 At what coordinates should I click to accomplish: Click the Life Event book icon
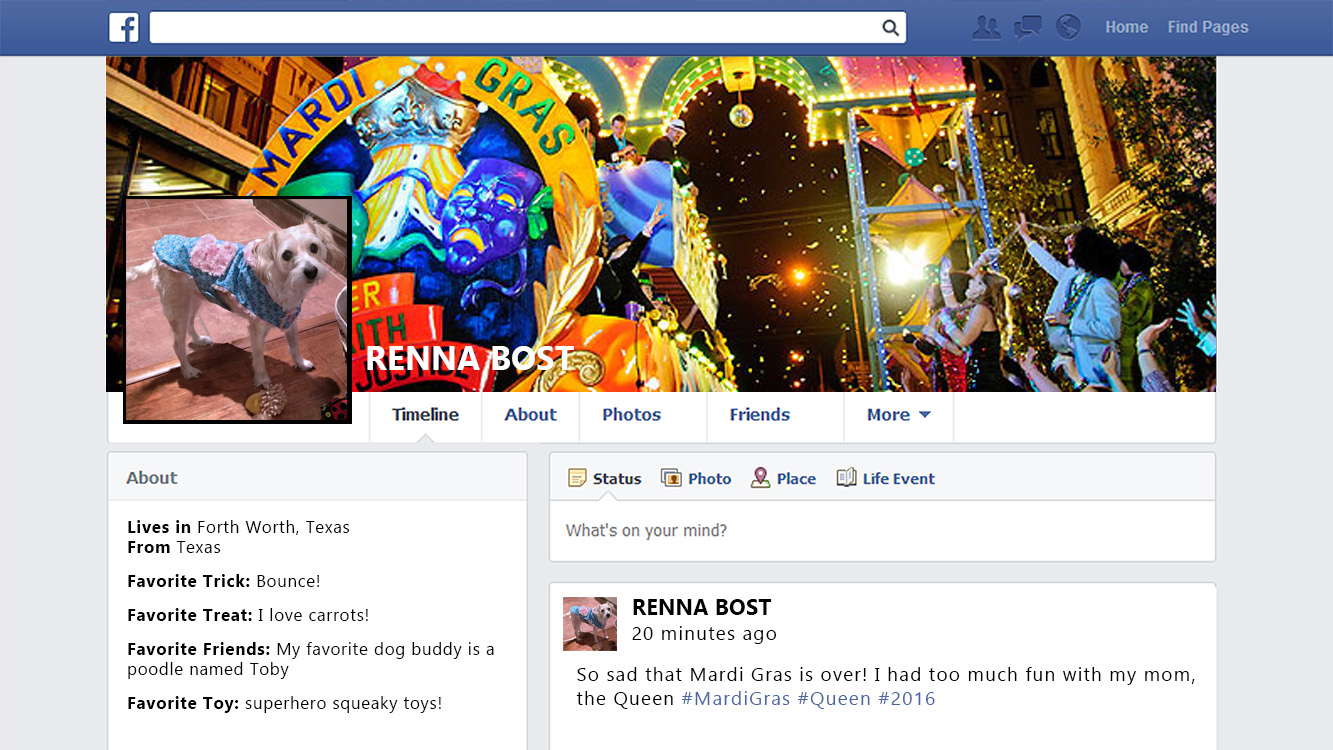847,478
